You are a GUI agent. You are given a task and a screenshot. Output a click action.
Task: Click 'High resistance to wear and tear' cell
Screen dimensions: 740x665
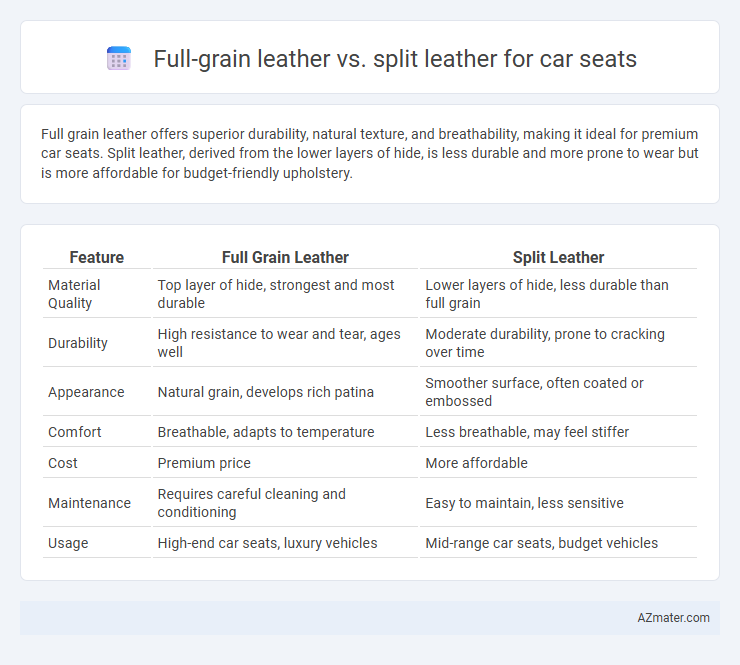coord(285,343)
